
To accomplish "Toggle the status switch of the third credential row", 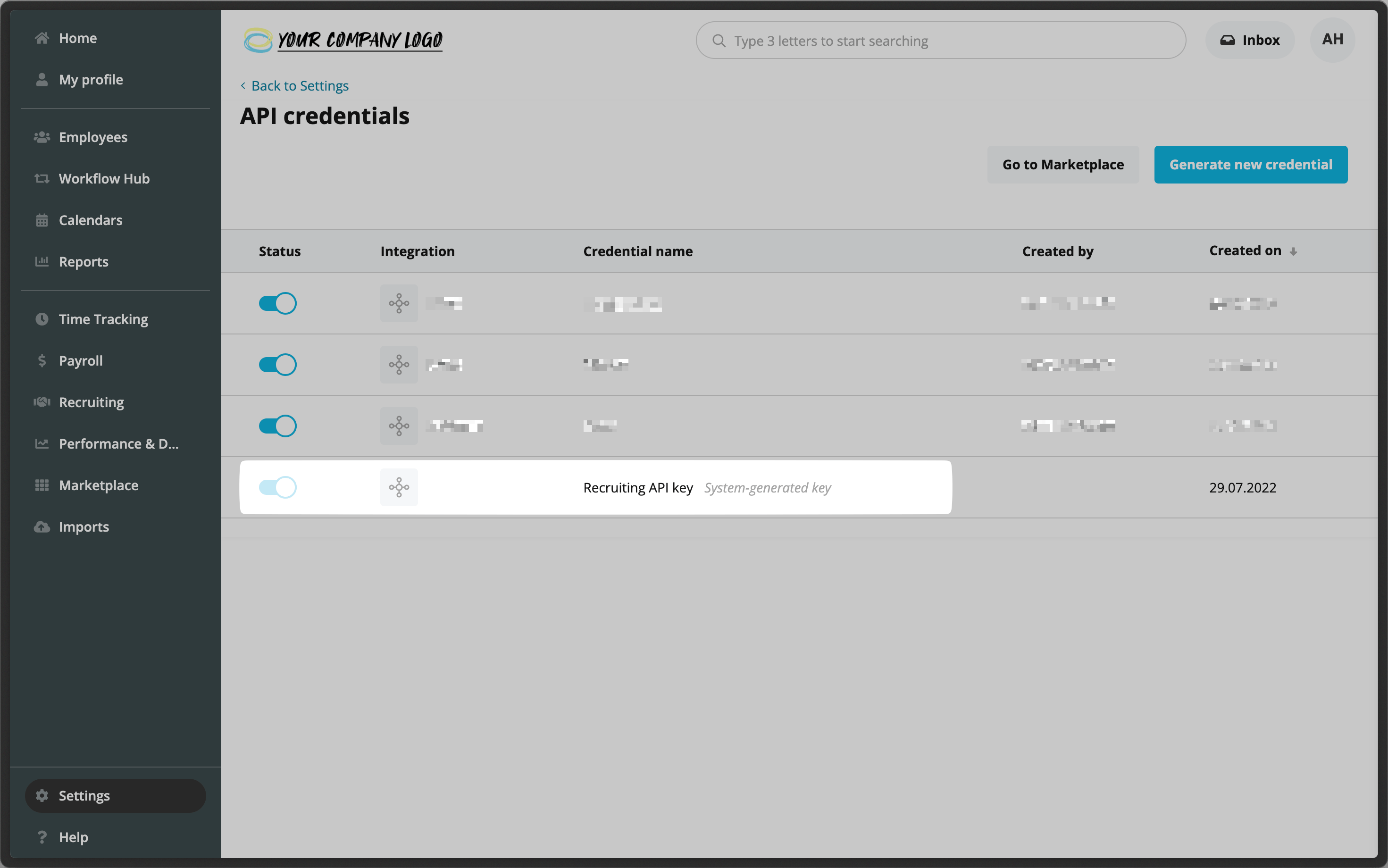I will tap(278, 426).
